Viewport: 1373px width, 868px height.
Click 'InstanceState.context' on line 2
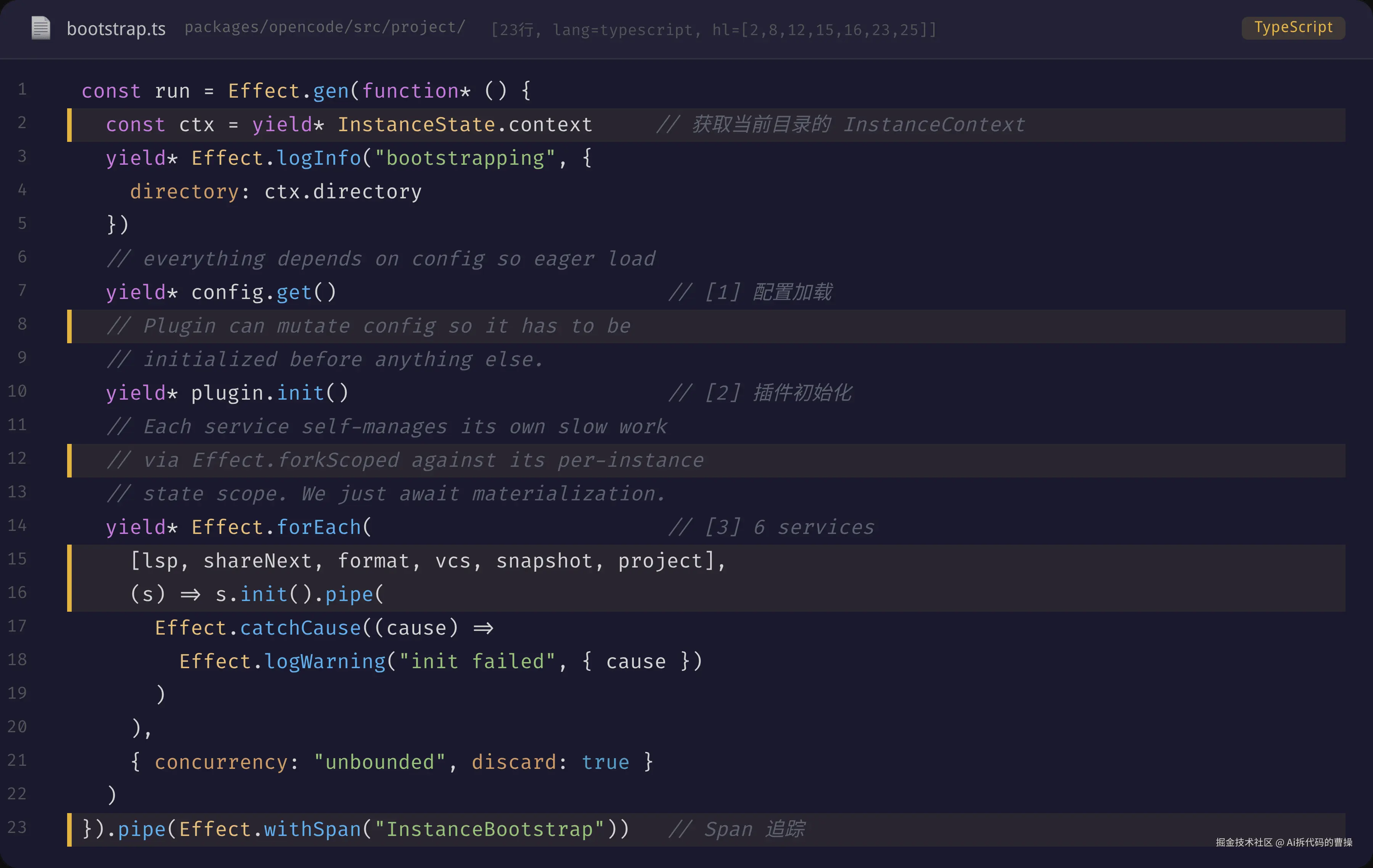(x=465, y=125)
